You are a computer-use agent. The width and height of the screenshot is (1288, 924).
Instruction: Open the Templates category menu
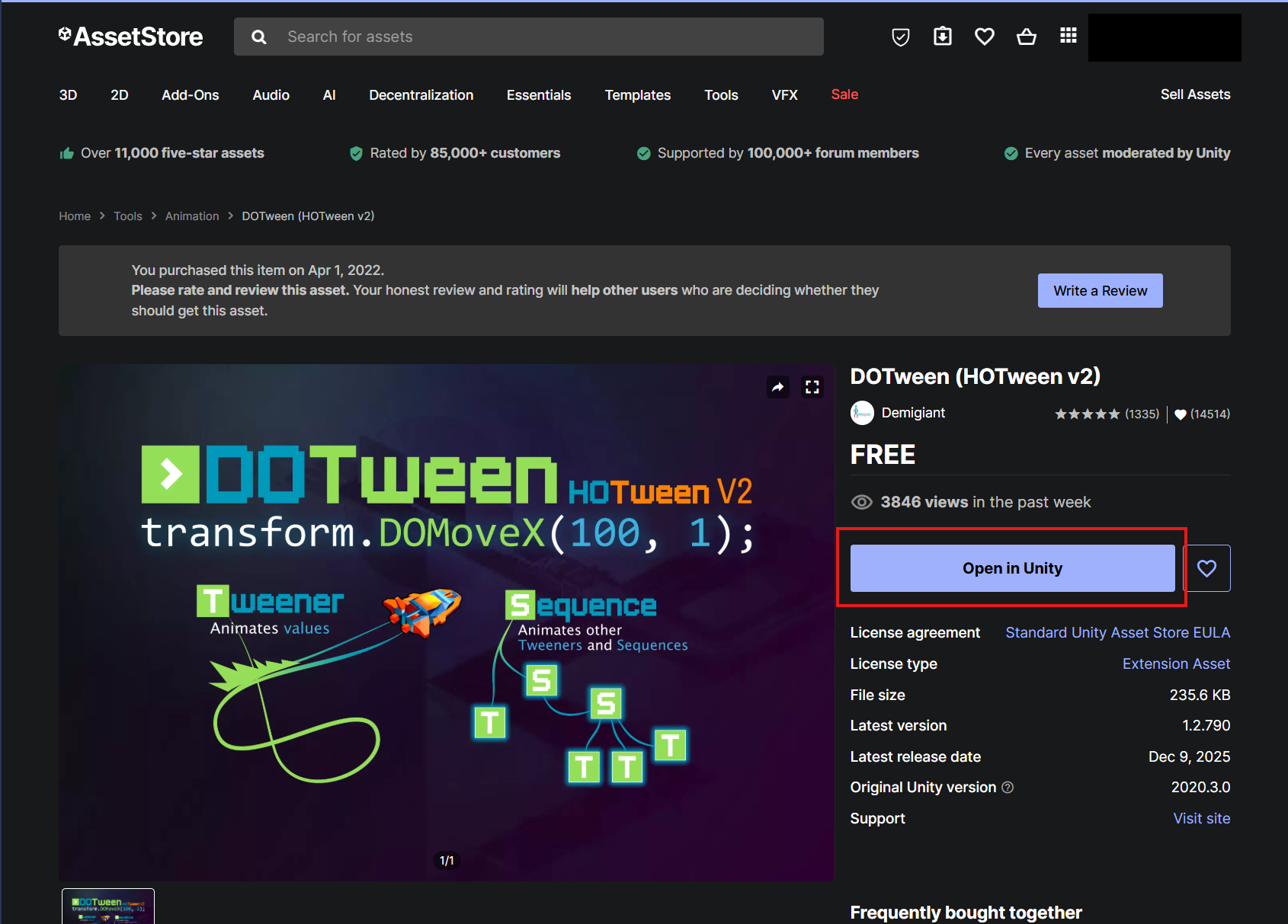pos(637,95)
